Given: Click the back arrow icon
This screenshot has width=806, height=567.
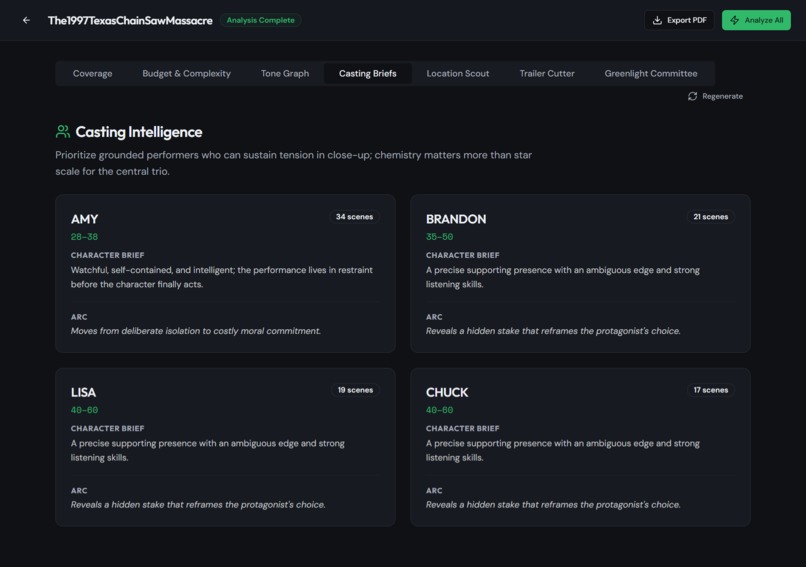Looking at the screenshot, I should 26,20.
